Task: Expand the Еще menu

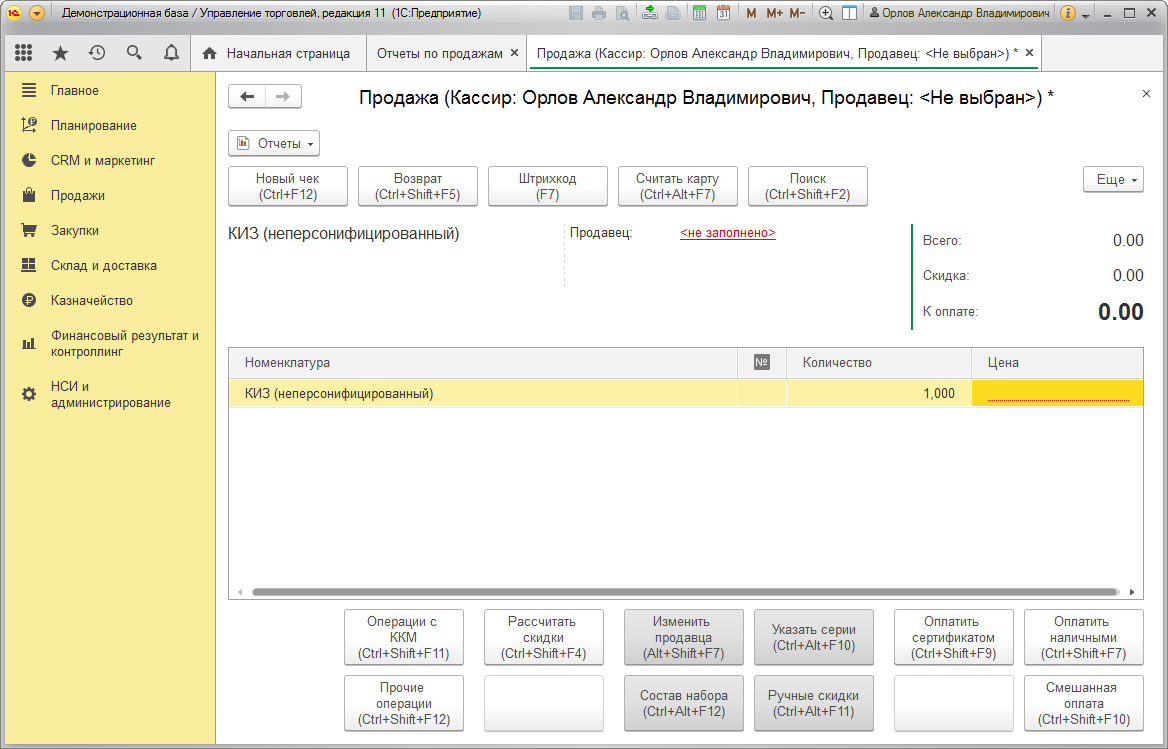Action: pyautogui.click(x=1113, y=179)
